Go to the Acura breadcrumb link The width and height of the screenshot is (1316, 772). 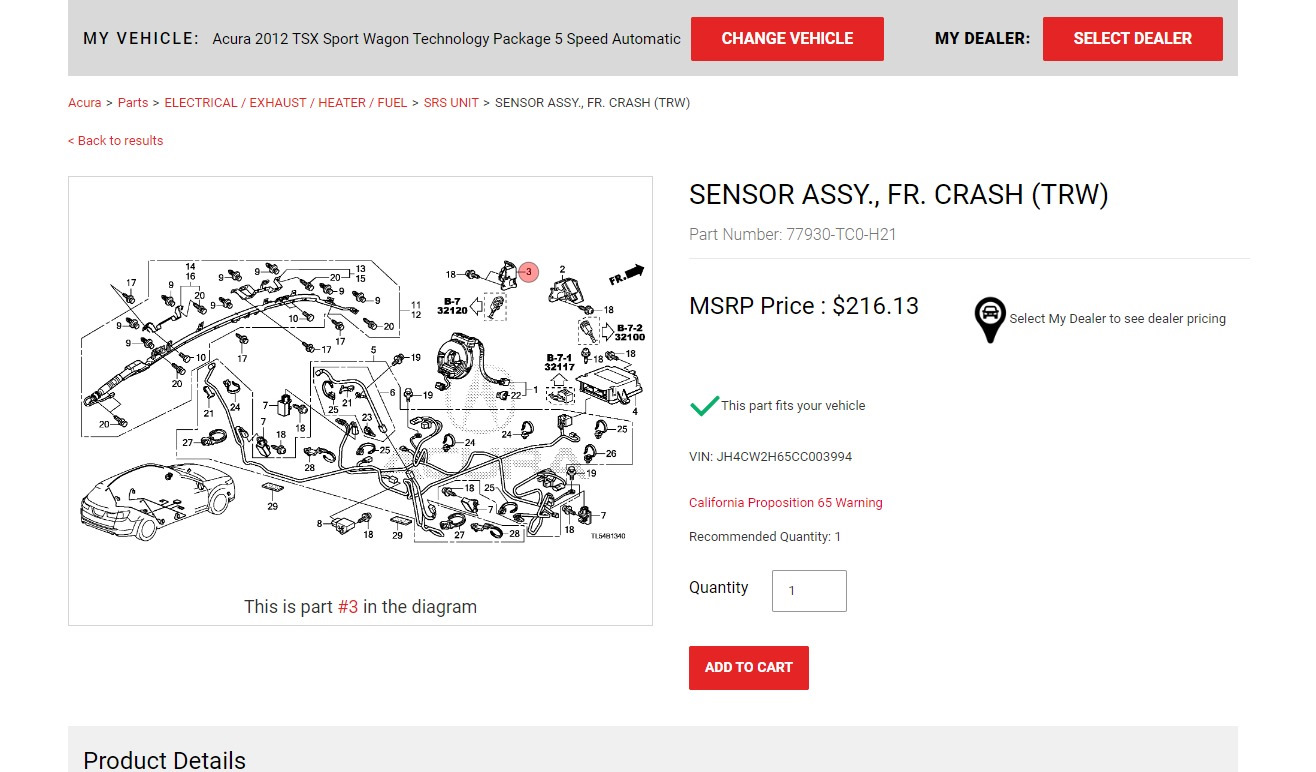coord(84,103)
